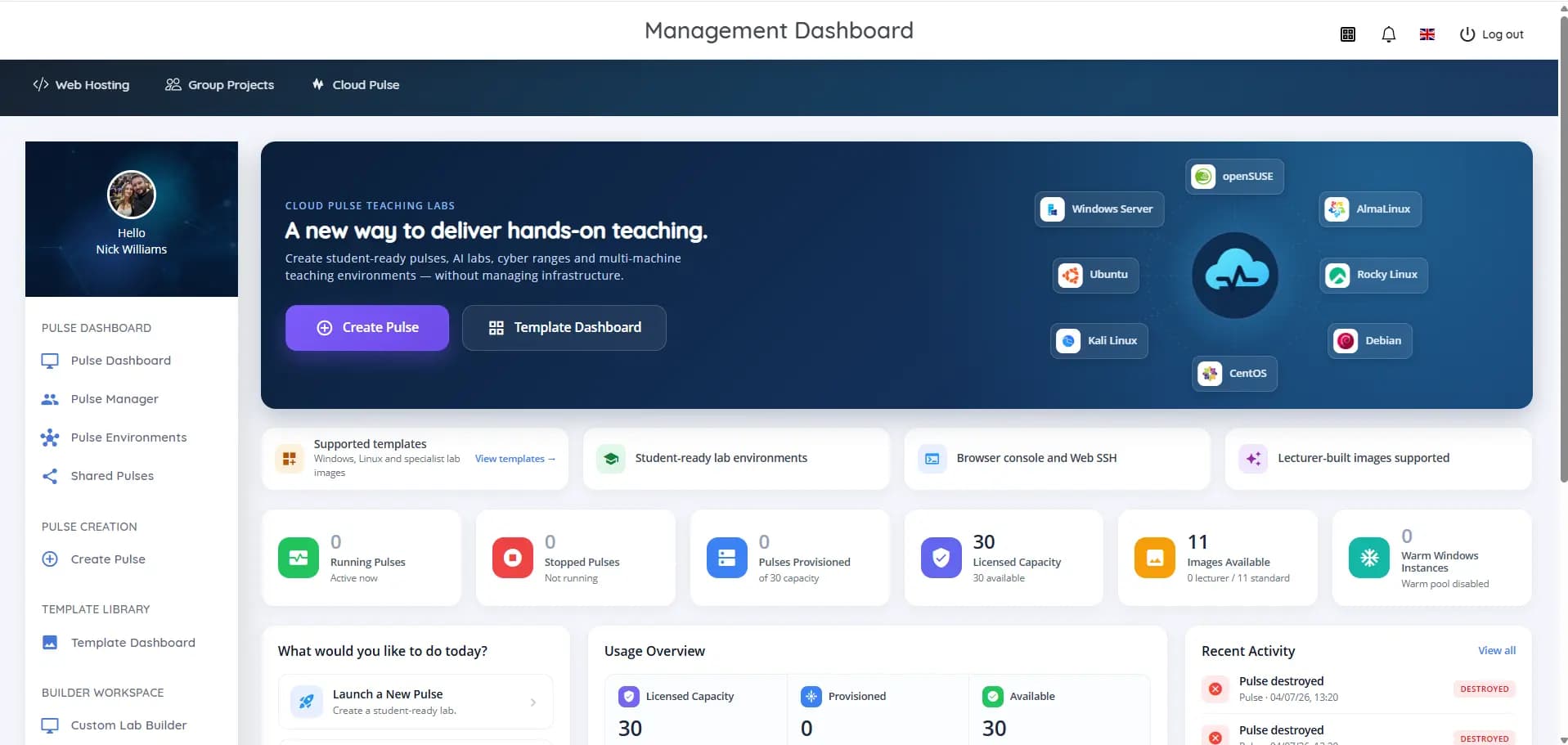Click the Template Dashboard banner button

564,328
